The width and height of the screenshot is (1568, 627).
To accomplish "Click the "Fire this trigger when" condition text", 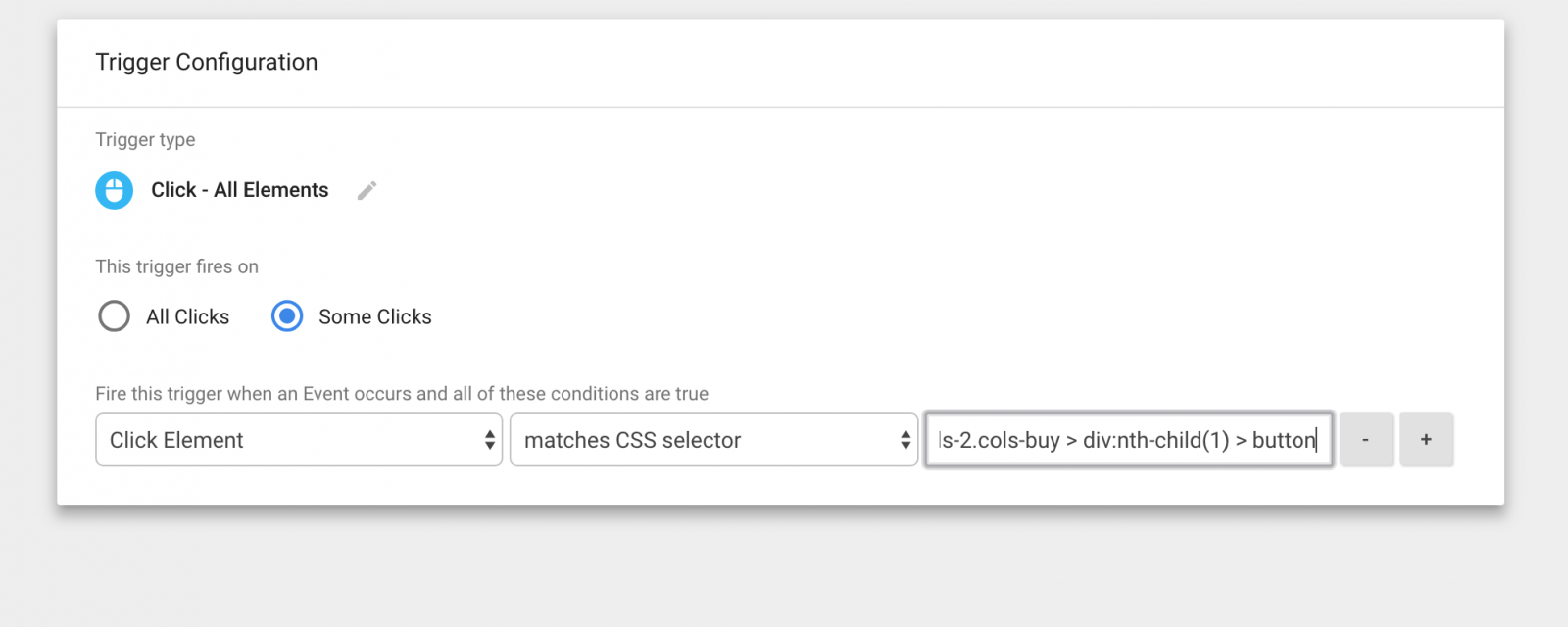I will (402, 394).
